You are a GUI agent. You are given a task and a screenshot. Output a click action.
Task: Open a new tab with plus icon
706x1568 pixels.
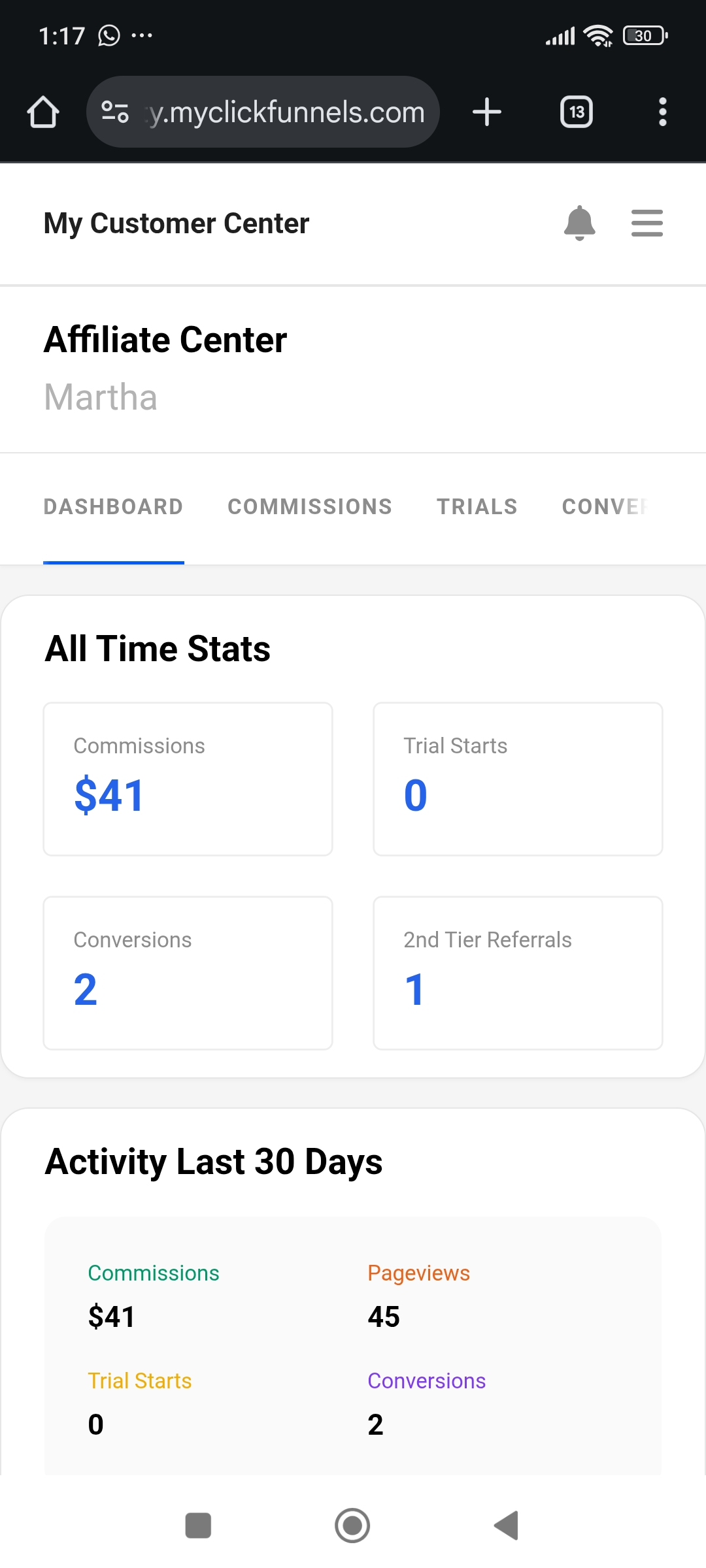(x=487, y=112)
